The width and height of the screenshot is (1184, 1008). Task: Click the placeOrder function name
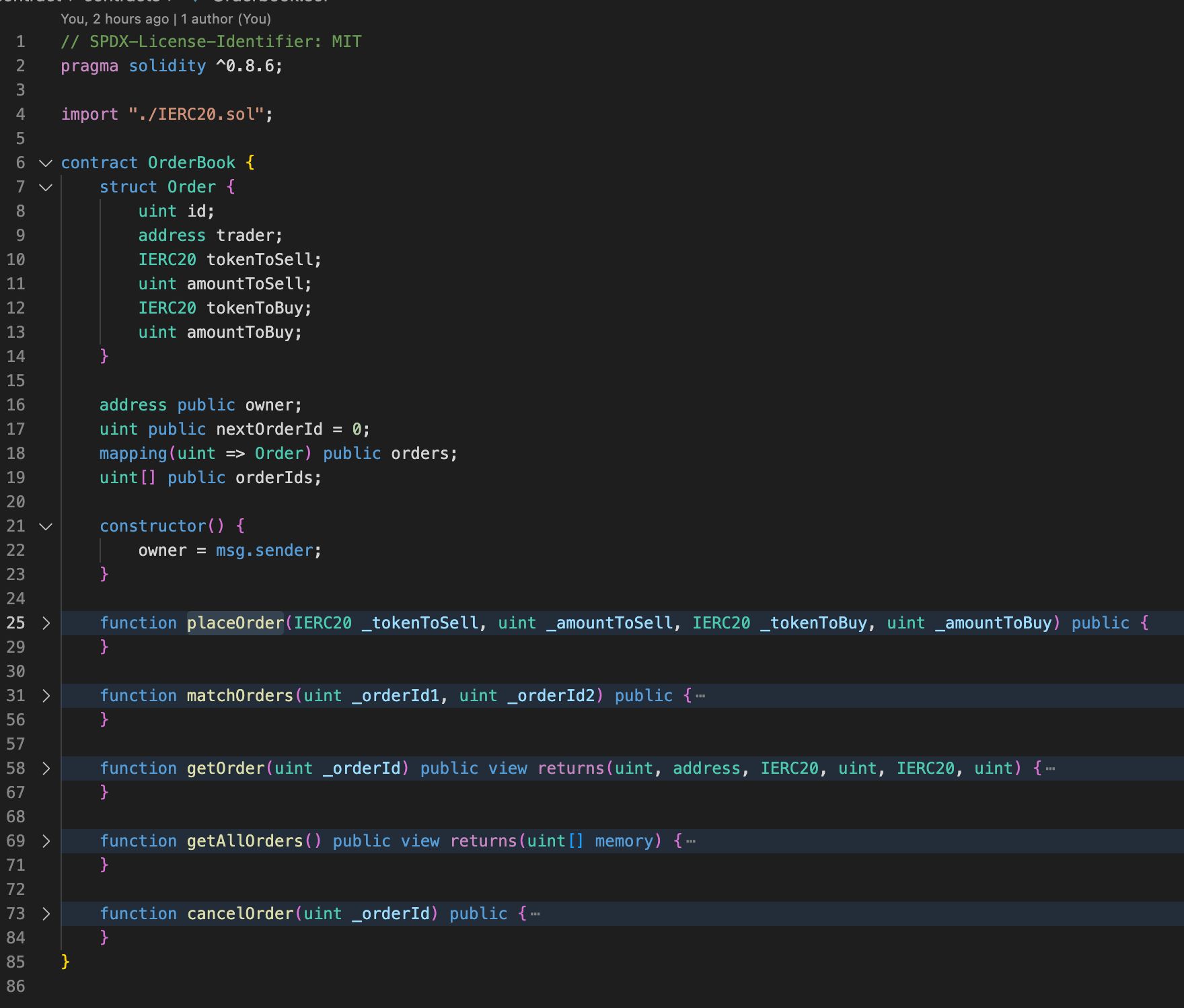[x=235, y=623]
